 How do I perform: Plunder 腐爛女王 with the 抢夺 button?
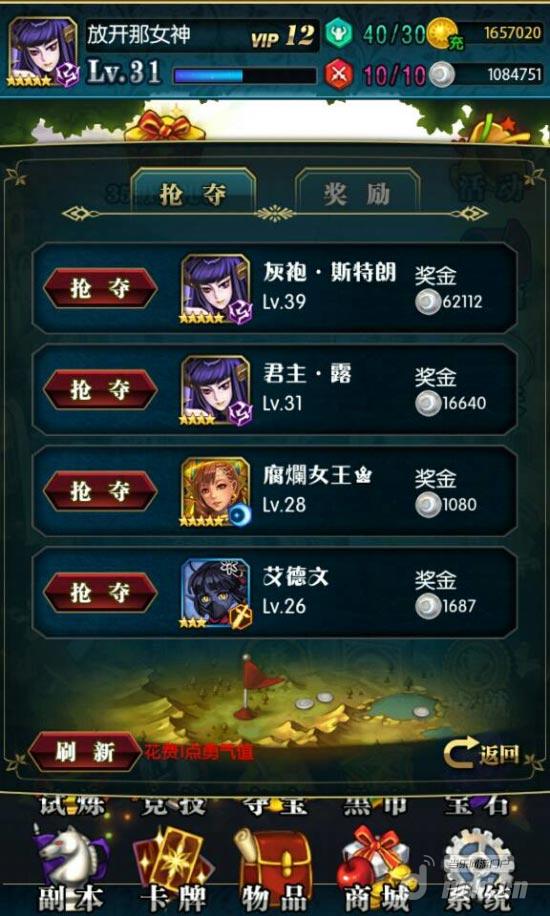click(101, 491)
